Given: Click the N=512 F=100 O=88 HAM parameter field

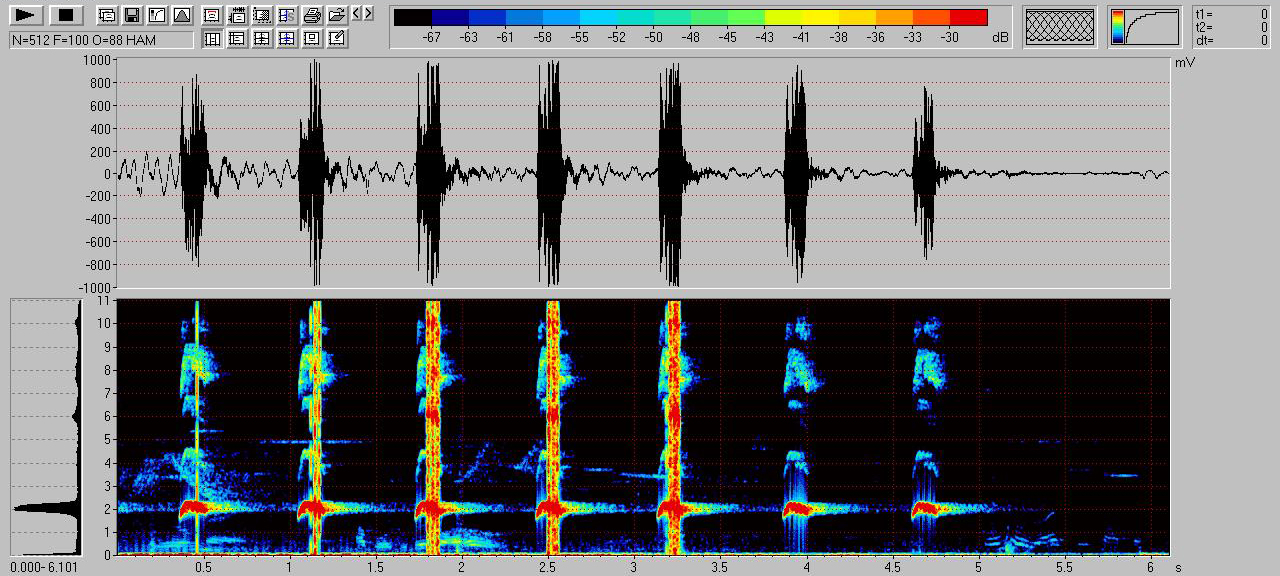Looking at the screenshot, I should click(101, 39).
